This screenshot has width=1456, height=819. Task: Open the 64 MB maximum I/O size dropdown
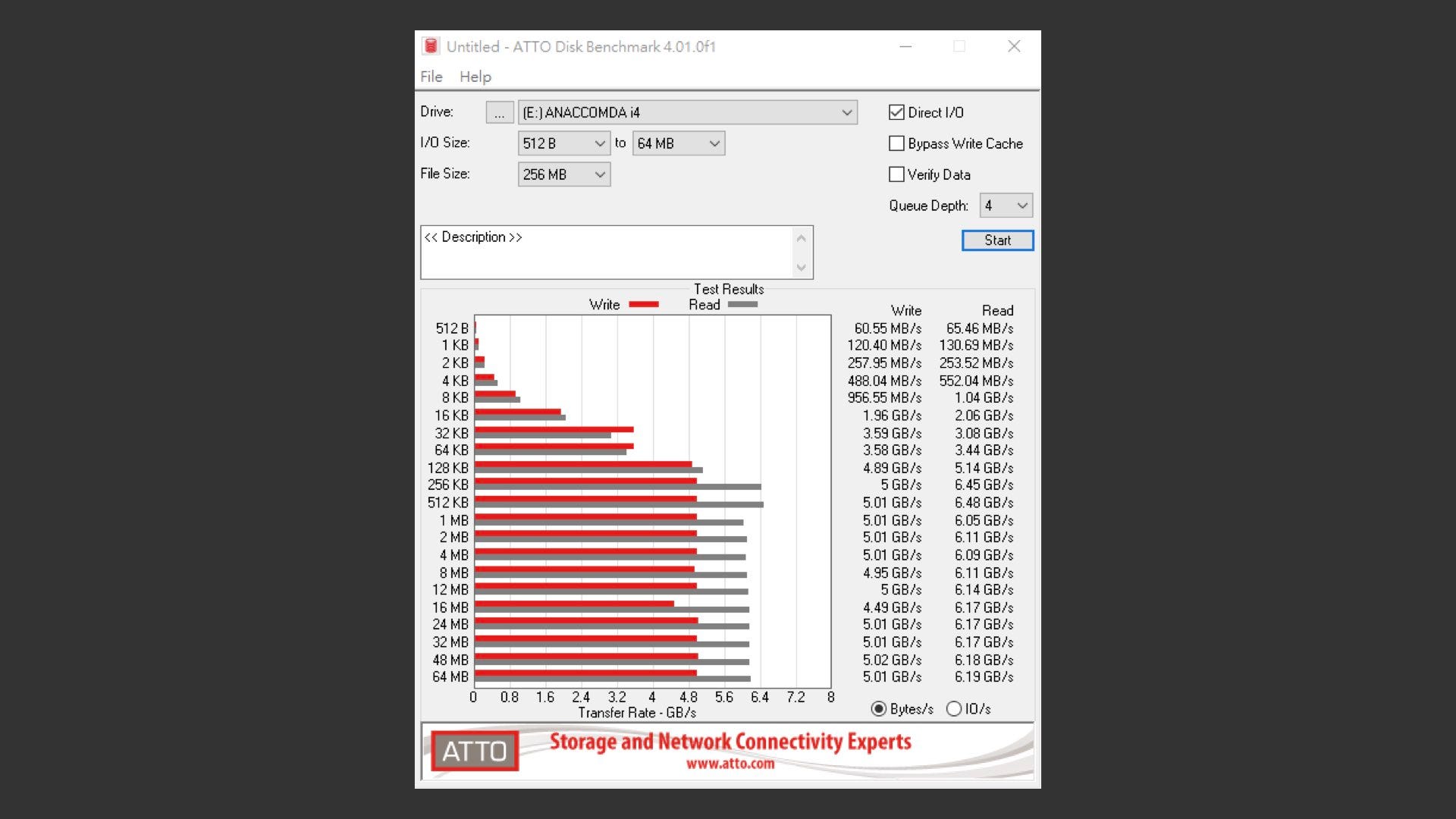pyautogui.click(x=679, y=143)
